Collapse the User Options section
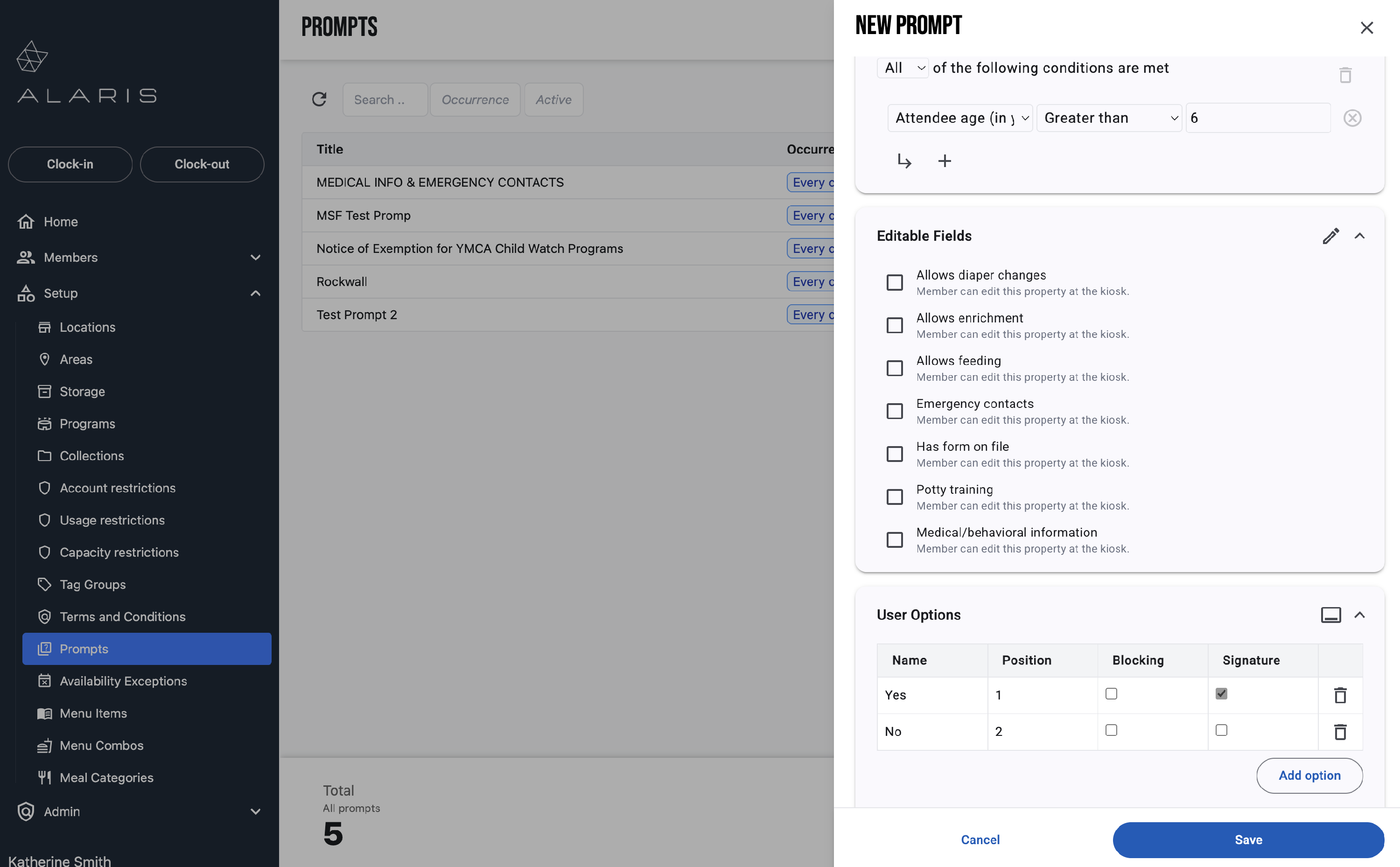The width and height of the screenshot is (1400, 867). (1359, 615)
